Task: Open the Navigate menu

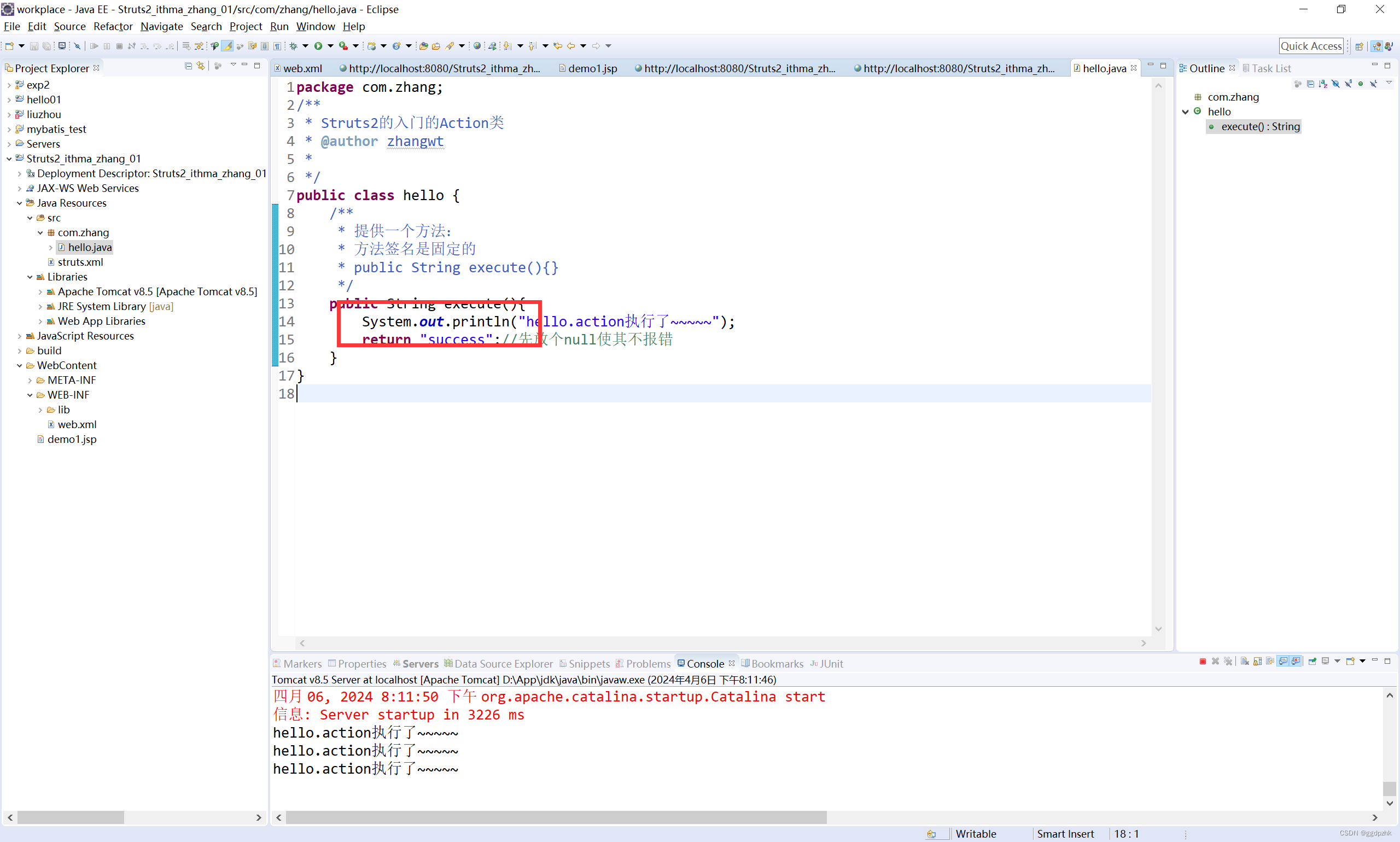Action: tap(161, 26)
